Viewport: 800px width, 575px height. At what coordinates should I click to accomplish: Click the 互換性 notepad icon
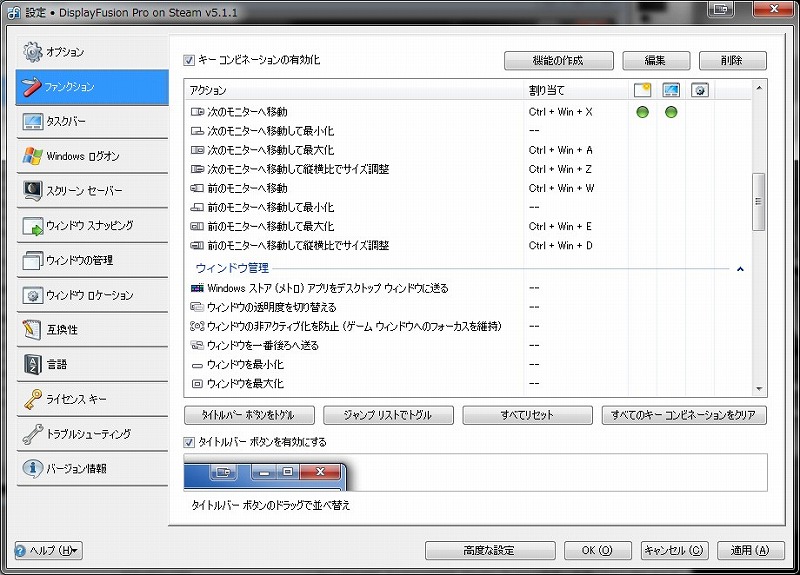point(32,330)
